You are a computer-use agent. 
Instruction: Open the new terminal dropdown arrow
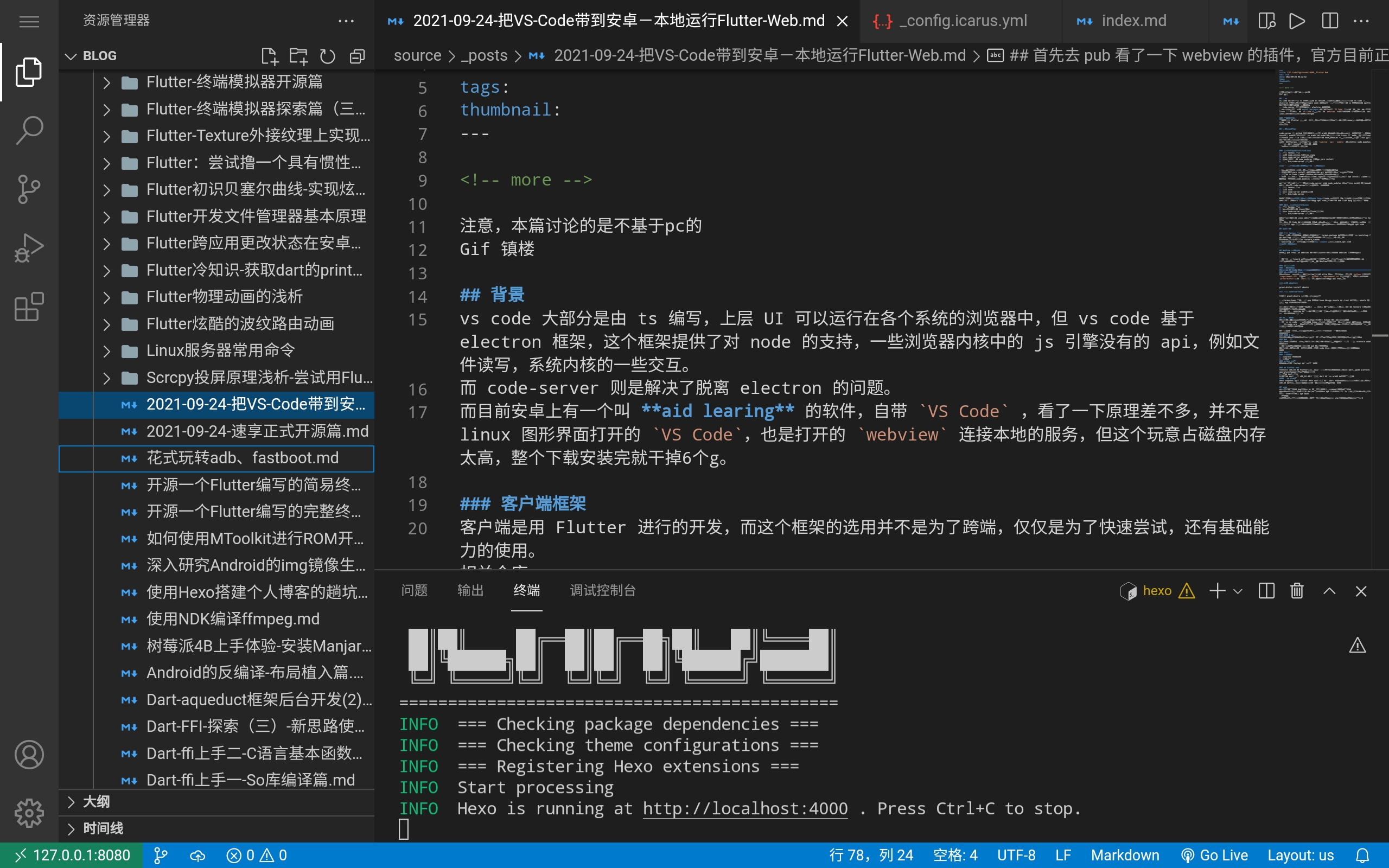pos(1238,591)
